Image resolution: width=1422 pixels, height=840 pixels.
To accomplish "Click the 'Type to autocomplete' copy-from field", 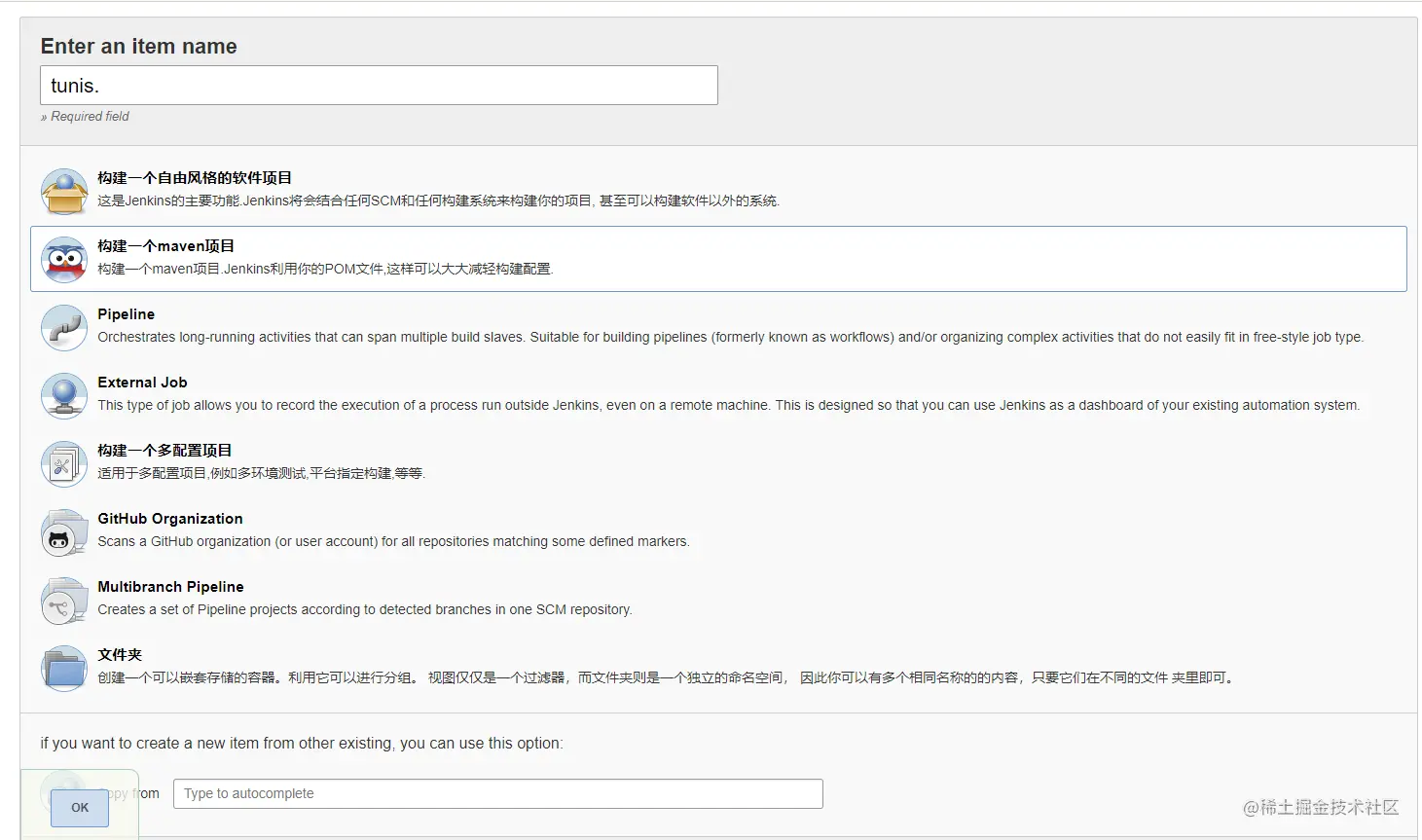I will point(498,793).
